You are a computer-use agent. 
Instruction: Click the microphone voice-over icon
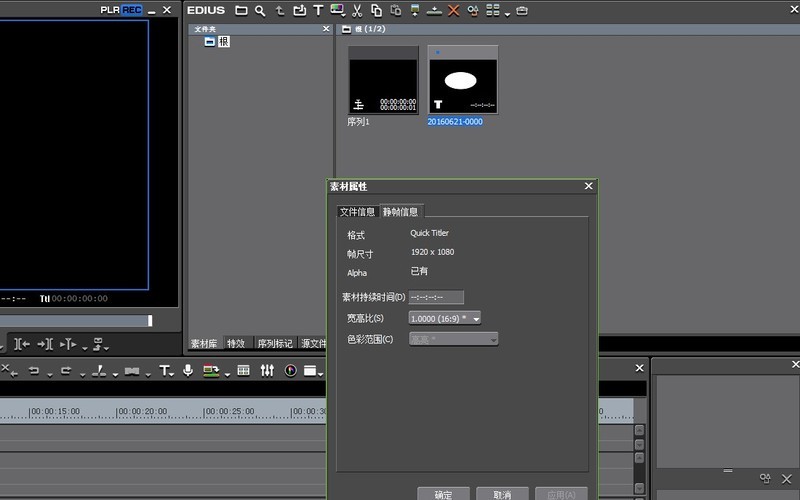coord(187,371)
